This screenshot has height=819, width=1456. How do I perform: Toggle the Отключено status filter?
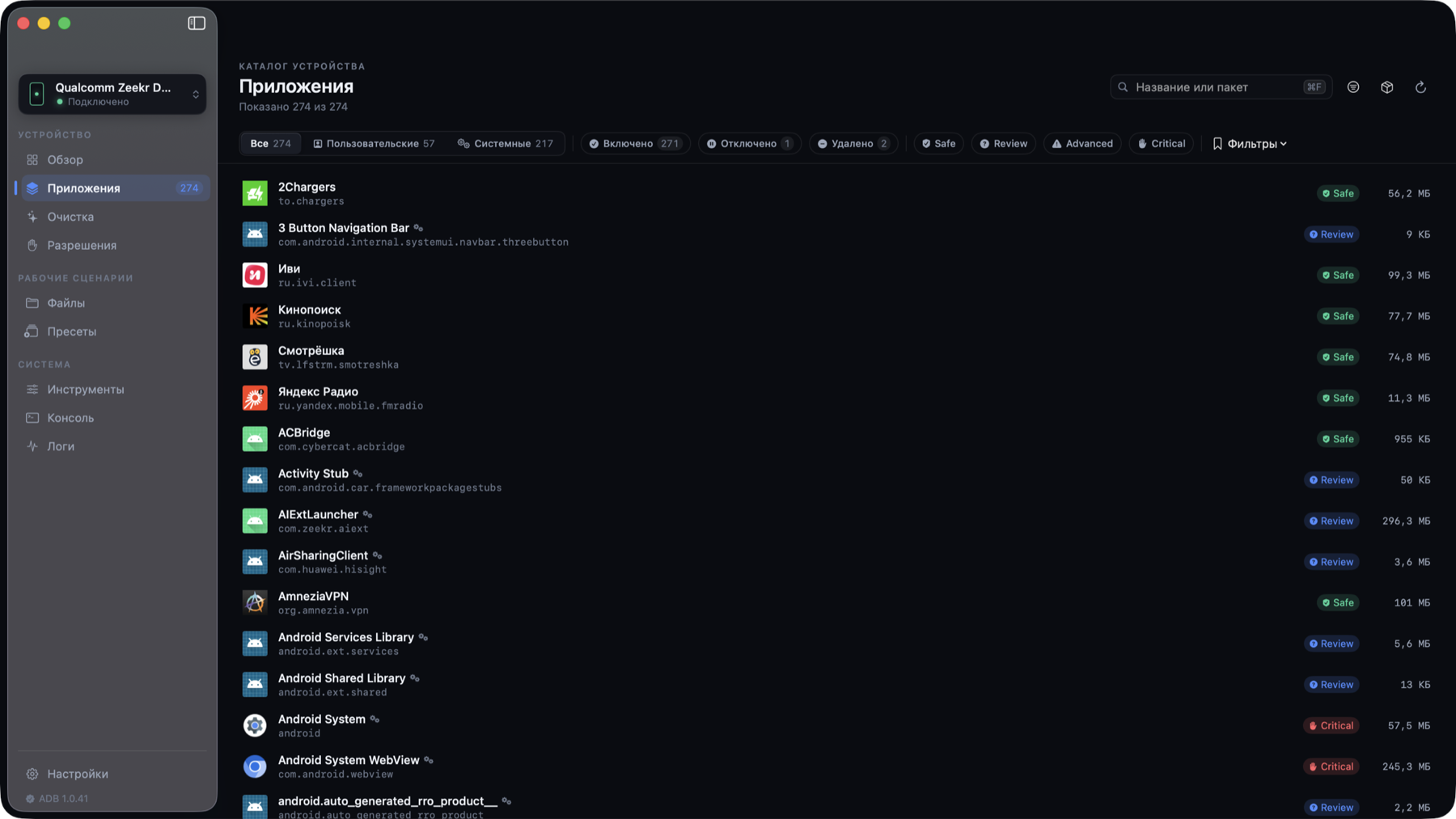(750, 144)
